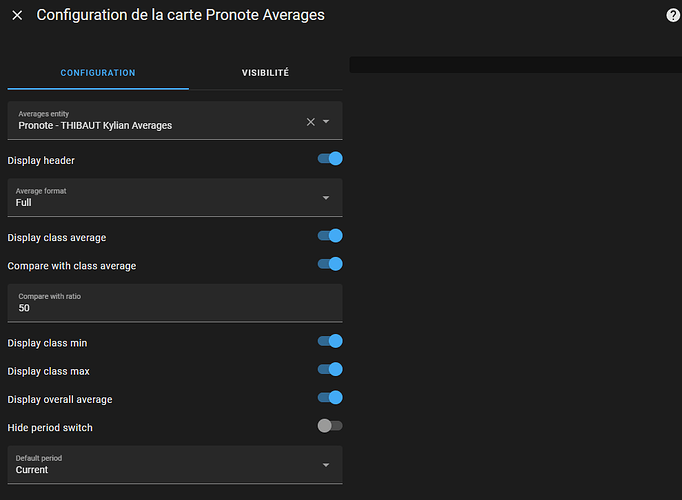Open the Average format dropdown

[x=175, y=197]
